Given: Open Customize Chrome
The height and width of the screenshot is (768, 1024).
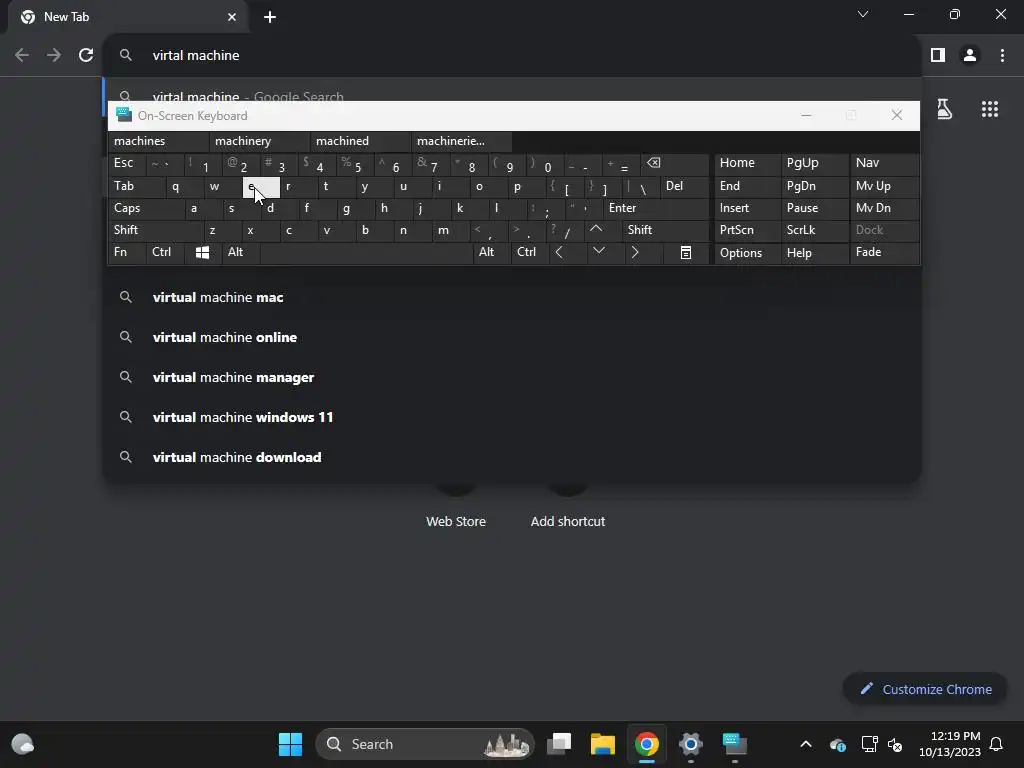Looking at the screenshot, I should click(x=925, y=689).
